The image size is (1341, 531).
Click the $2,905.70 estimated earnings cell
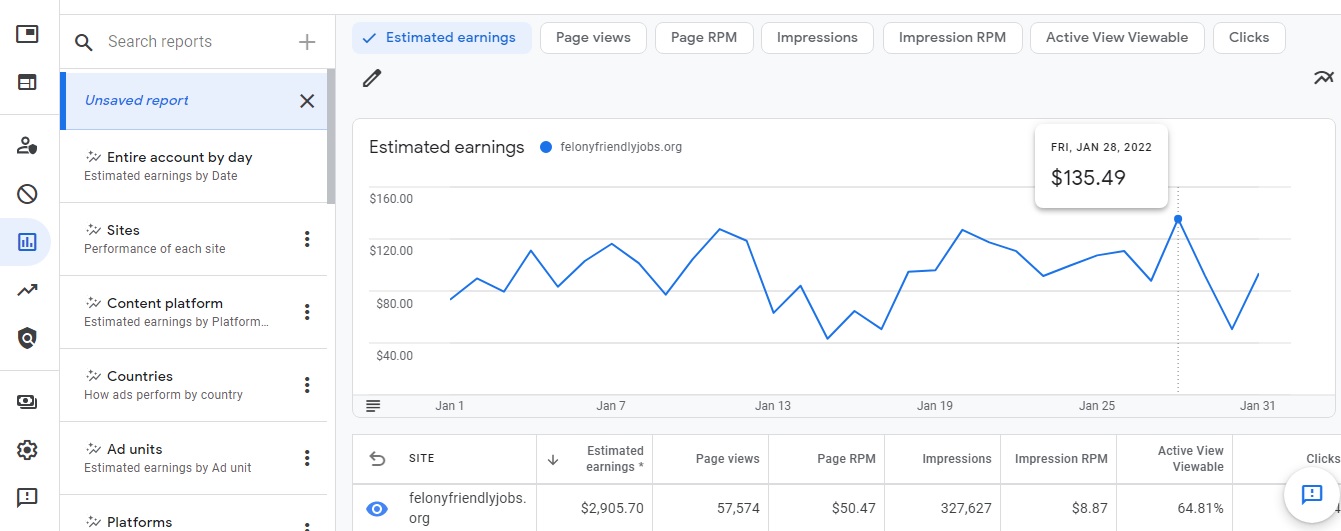coord(610,509)
